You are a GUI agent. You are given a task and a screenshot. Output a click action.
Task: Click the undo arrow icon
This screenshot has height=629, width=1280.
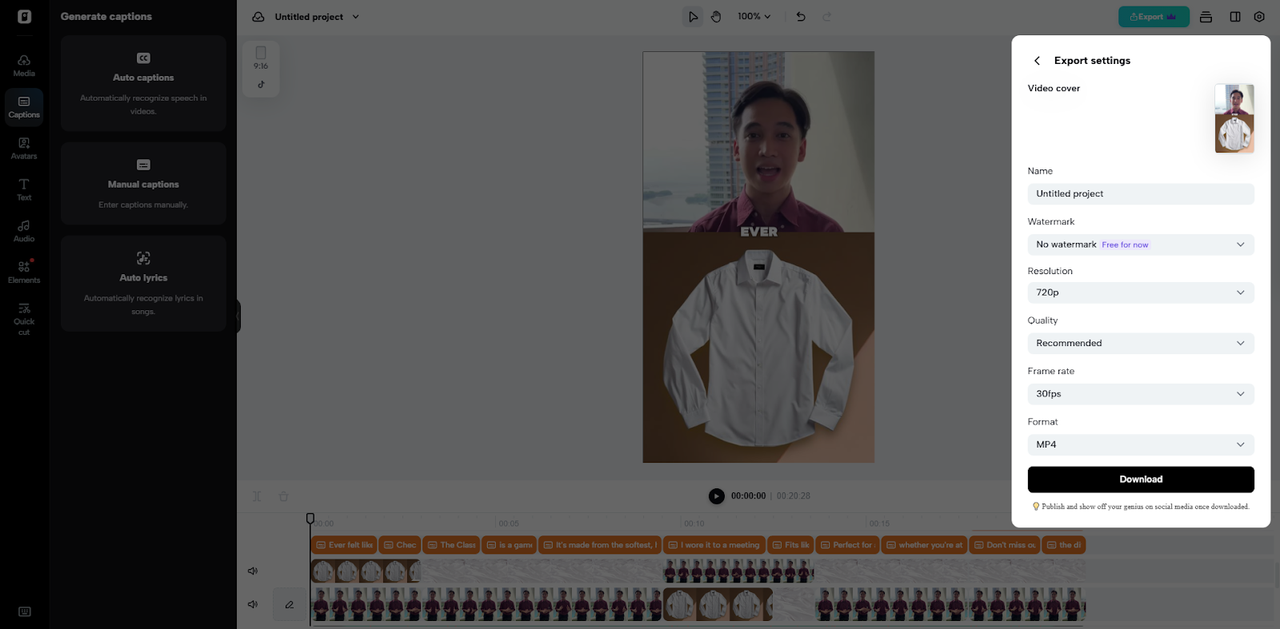[x=800, y=17]
